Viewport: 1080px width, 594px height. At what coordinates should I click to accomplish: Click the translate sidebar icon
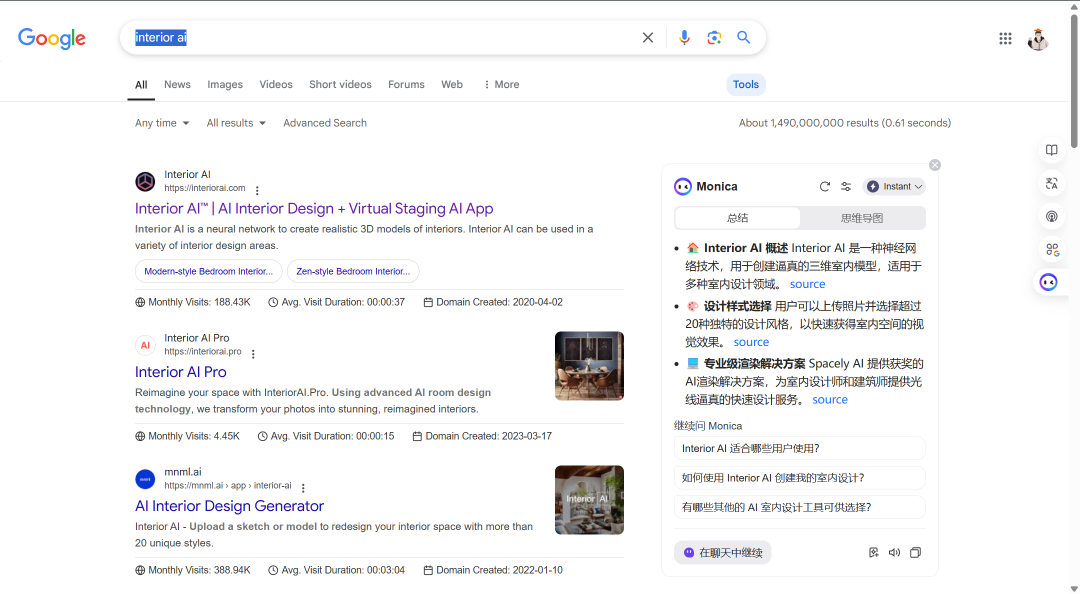[1051, 183]
